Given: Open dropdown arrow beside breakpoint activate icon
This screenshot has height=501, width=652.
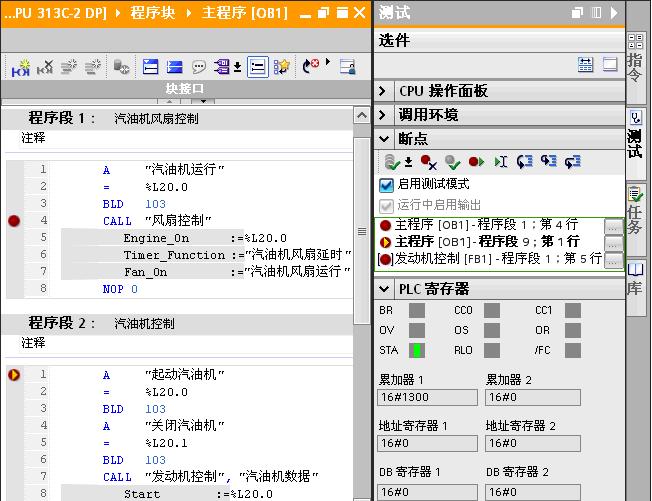Looking at the screenshot, I should [x=408, y=162].
